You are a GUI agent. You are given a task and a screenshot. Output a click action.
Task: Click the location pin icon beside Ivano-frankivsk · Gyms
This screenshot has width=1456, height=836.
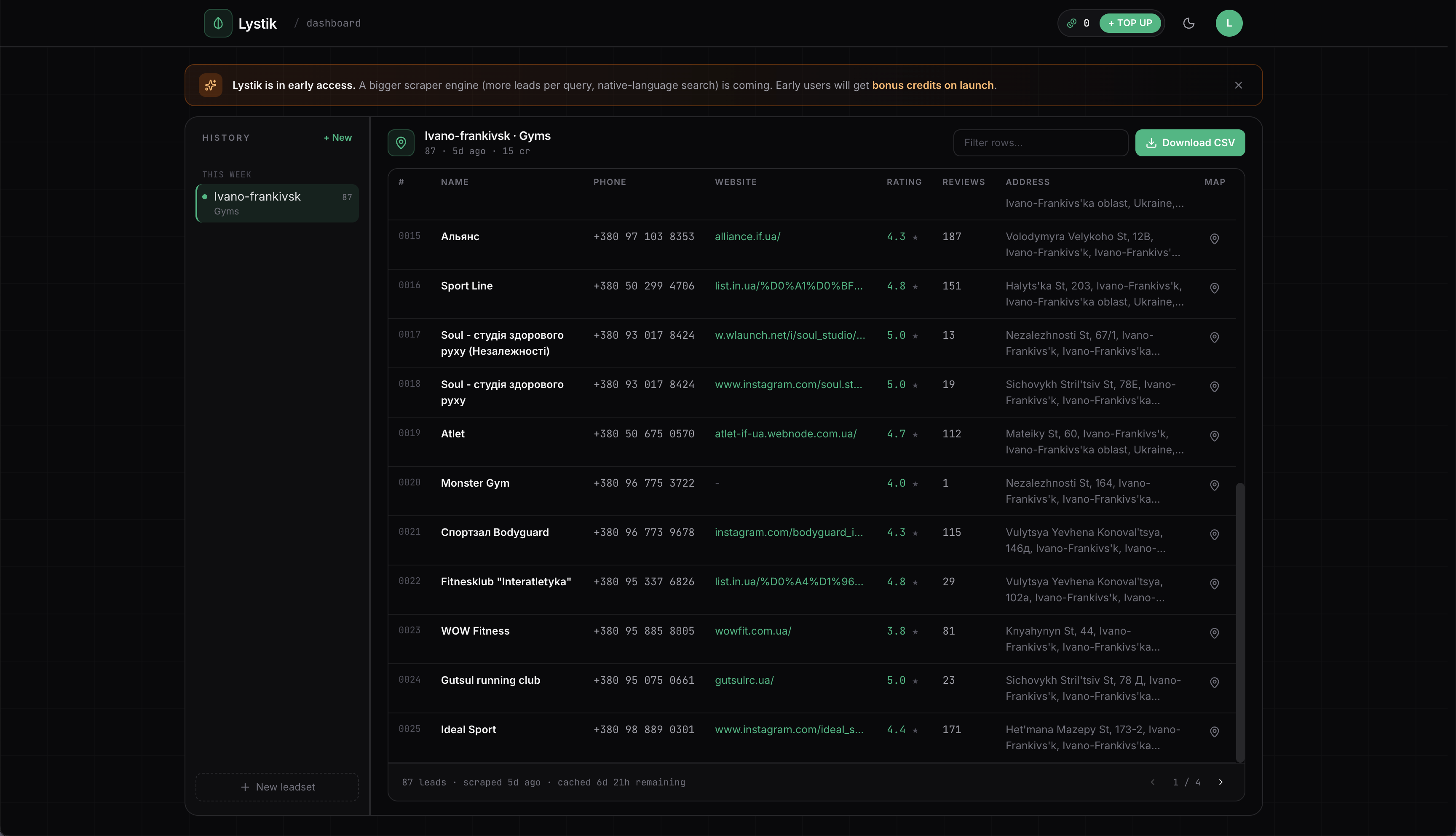point(401,142)
